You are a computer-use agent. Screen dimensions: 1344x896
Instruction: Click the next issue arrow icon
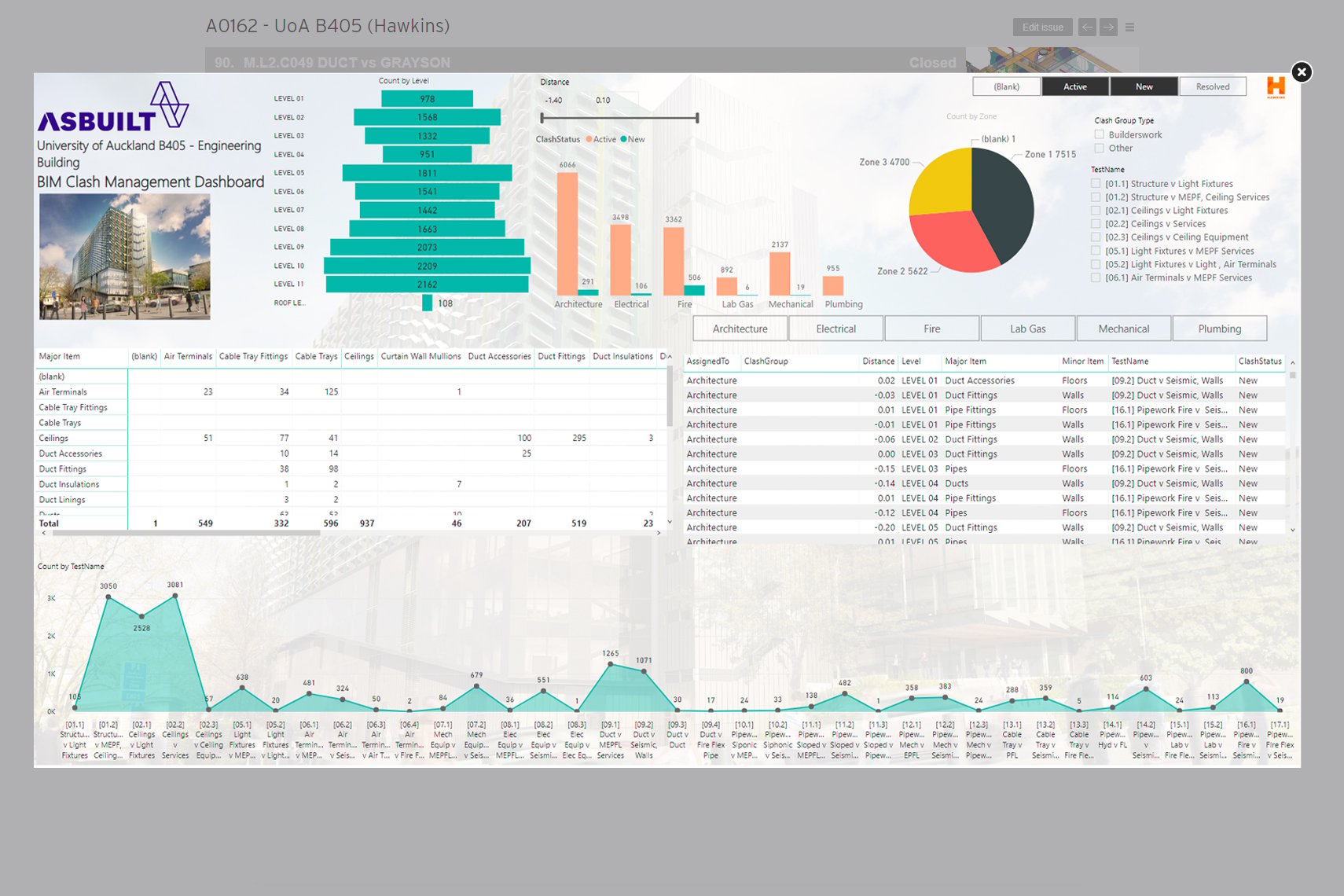(1108, 27)
